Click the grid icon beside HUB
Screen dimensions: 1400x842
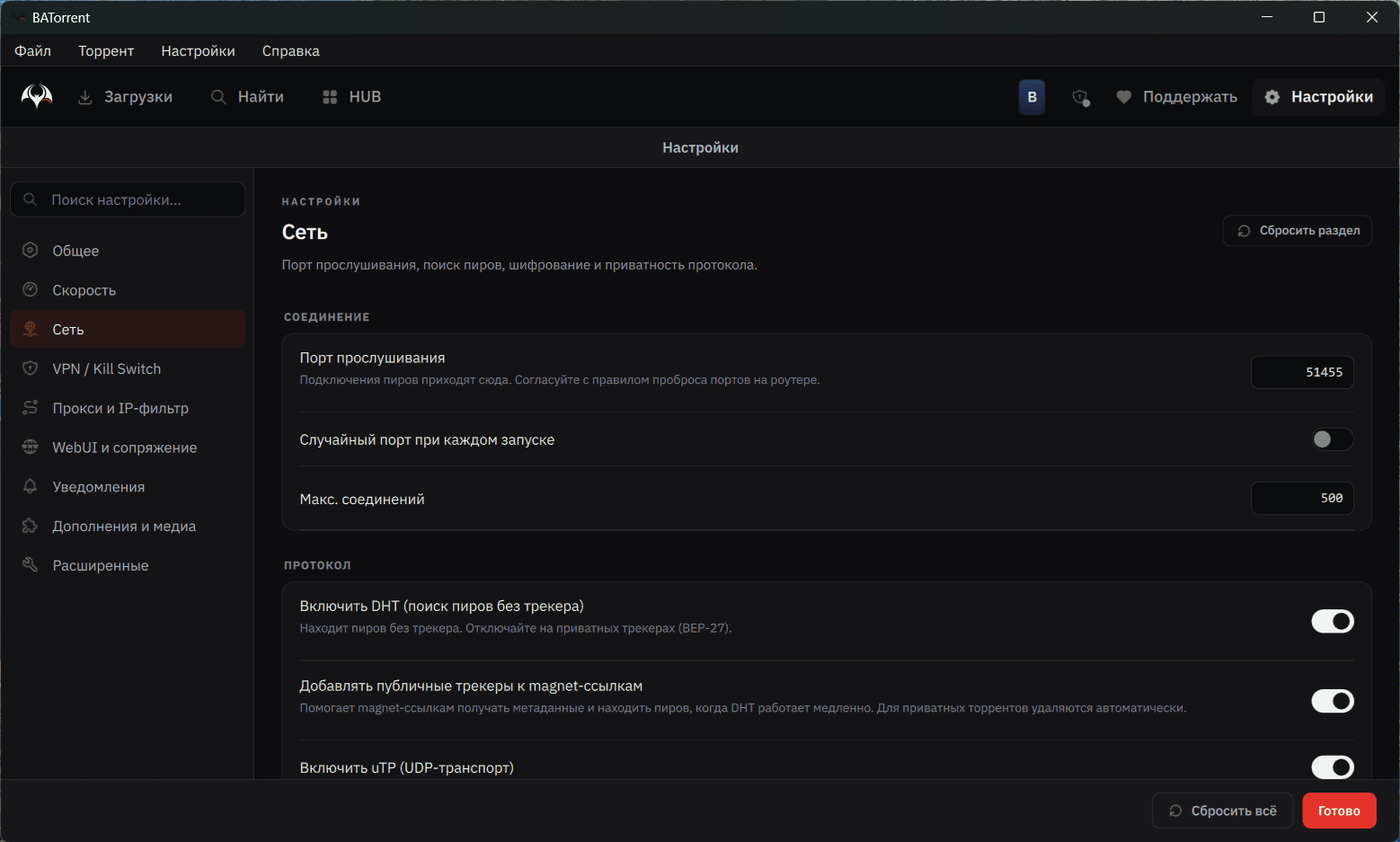[330, 97]
